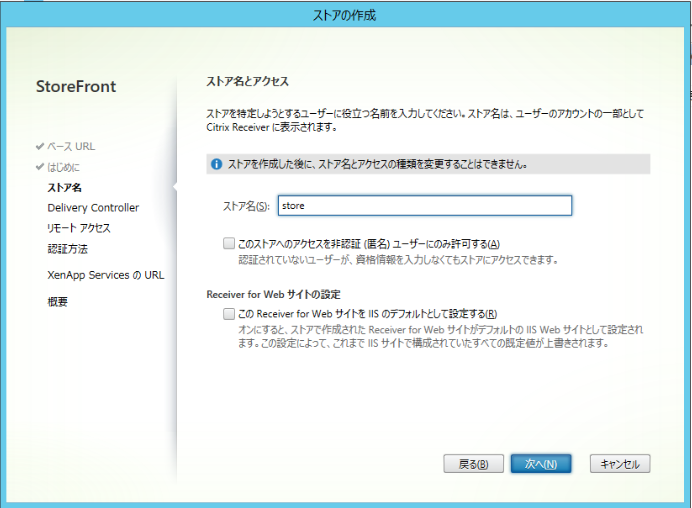Enable anonymous-only access checkbox for this store
Image resolution: width=692 pixels, height=508 pixels.
tap(229, 243)
